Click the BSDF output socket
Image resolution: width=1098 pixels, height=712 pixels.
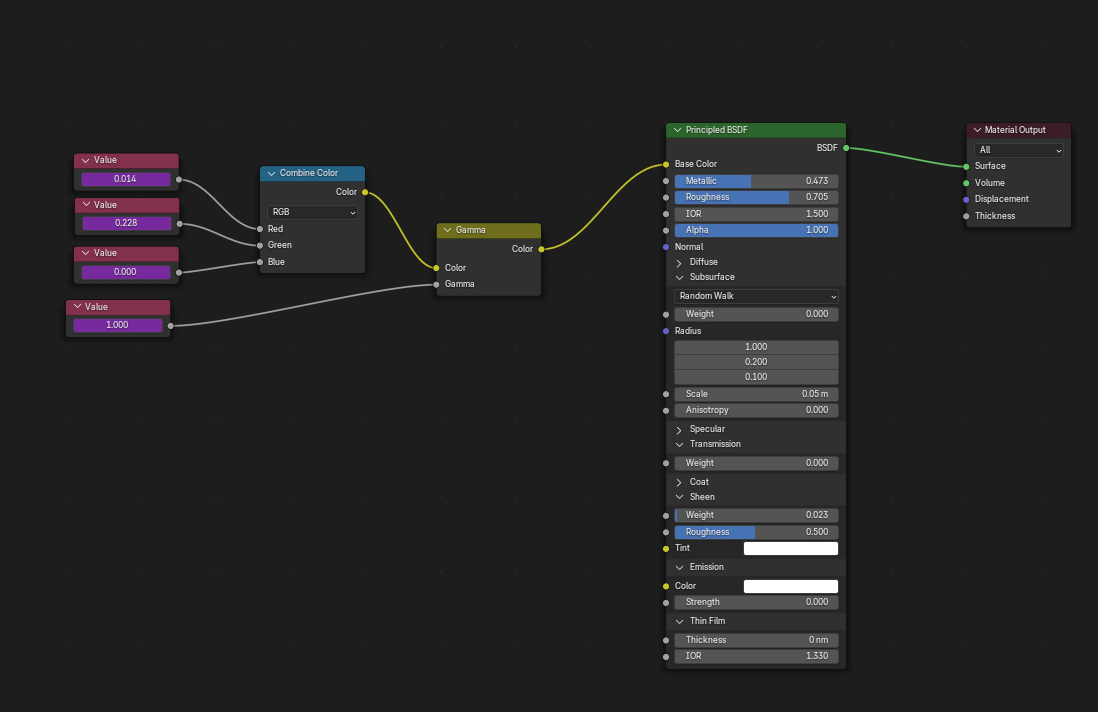[x=846, y=148]
